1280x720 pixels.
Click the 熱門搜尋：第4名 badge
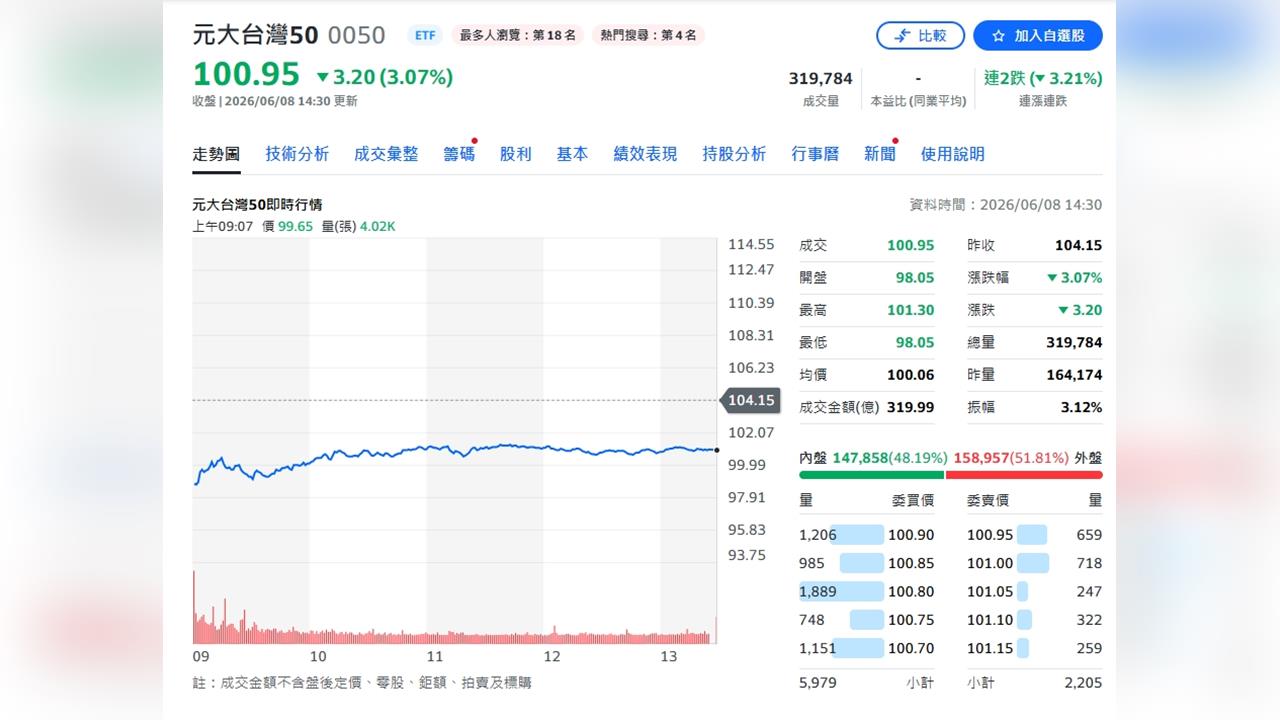tap(648, 35)
